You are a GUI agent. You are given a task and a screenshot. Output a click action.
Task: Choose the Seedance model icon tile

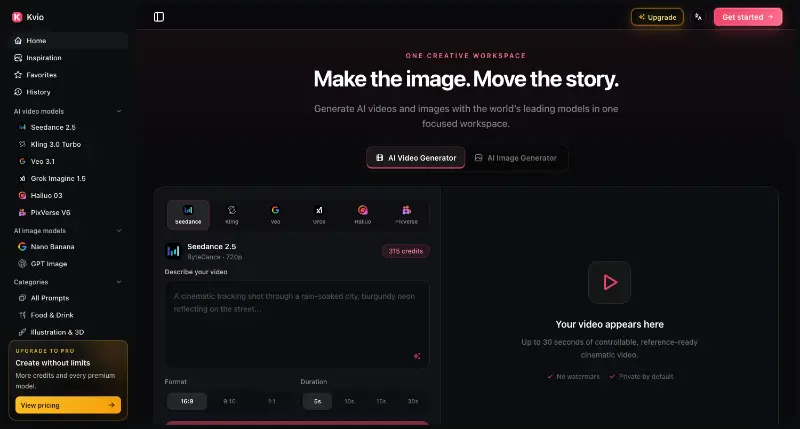188,215
